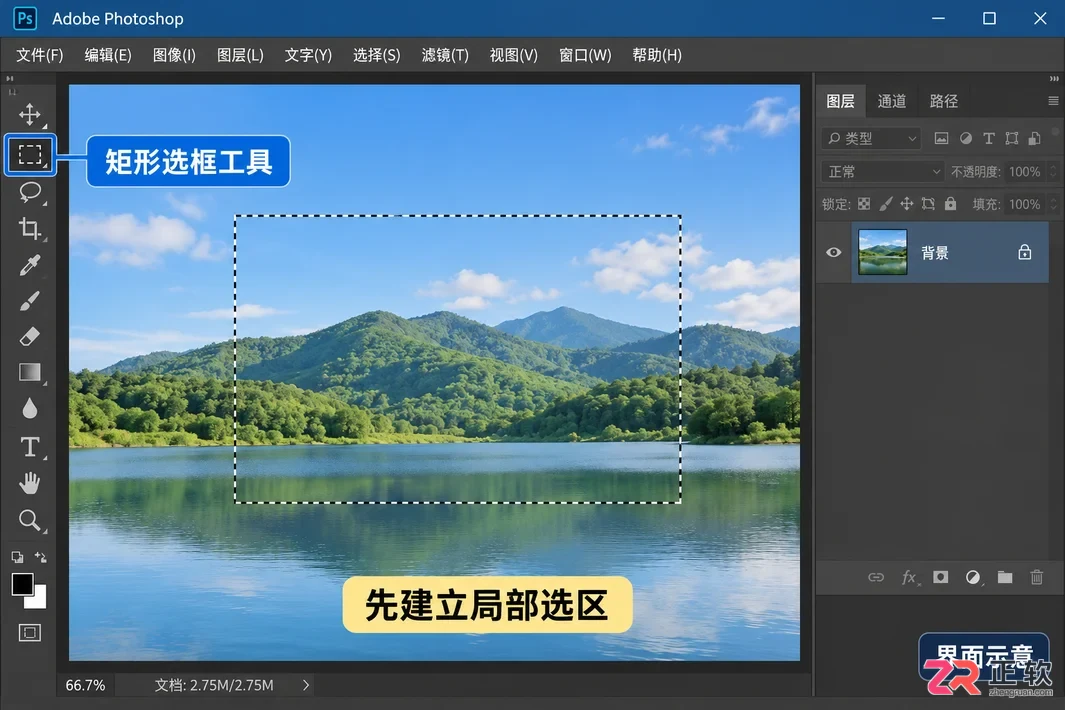This screenshot has width=1065, height=710.
Task: Open the 正常 blend mode dropdown
Action: point(882,172)
